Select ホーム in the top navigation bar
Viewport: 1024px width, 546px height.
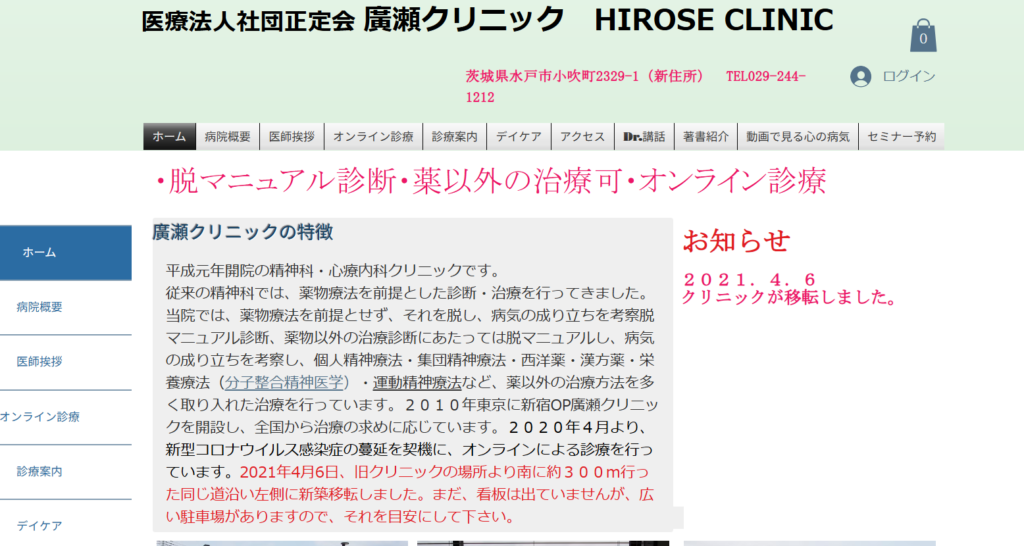(169, 137)
